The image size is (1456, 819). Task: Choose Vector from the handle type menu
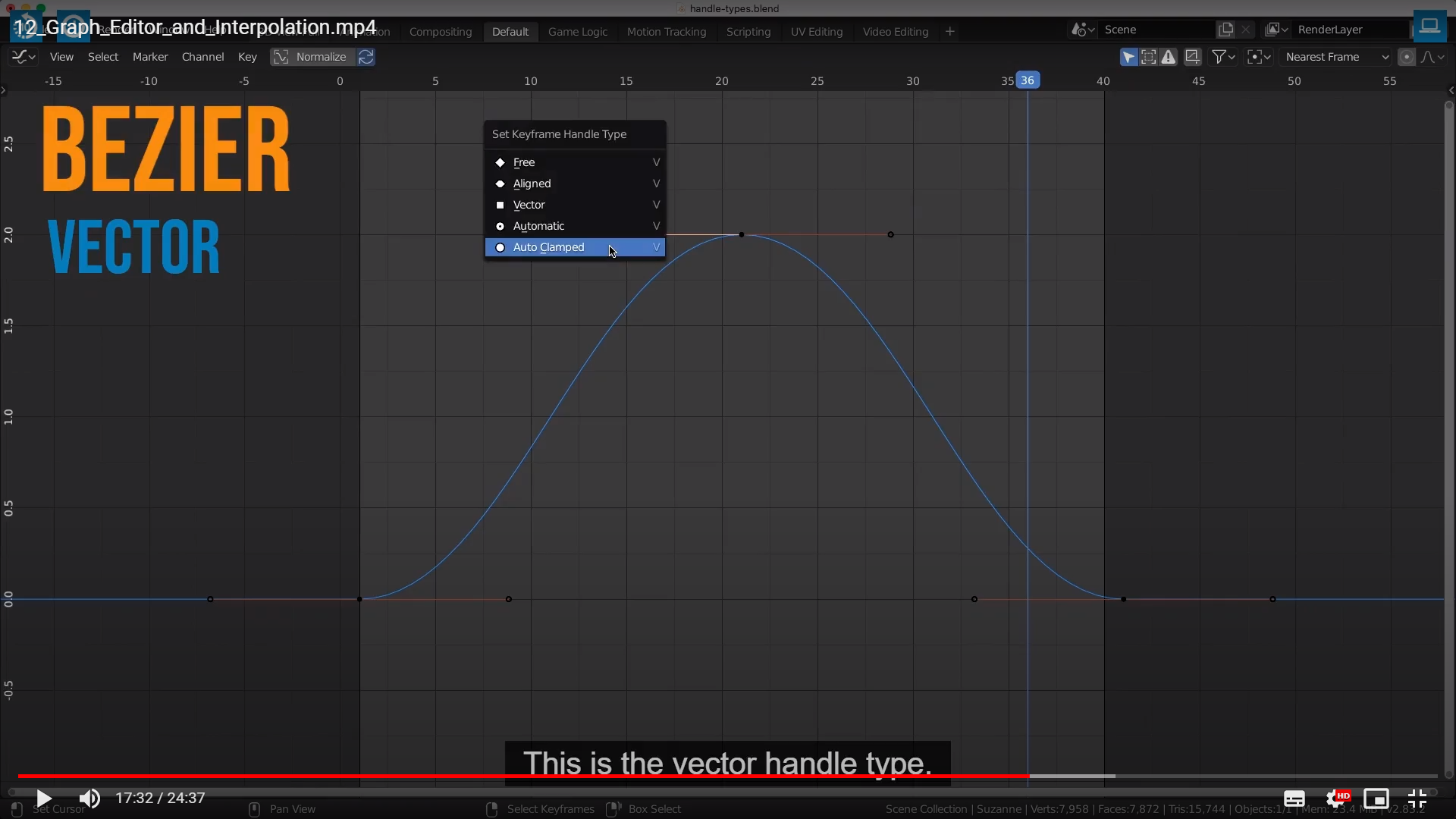pyautogui.click(x=529, y=205)
